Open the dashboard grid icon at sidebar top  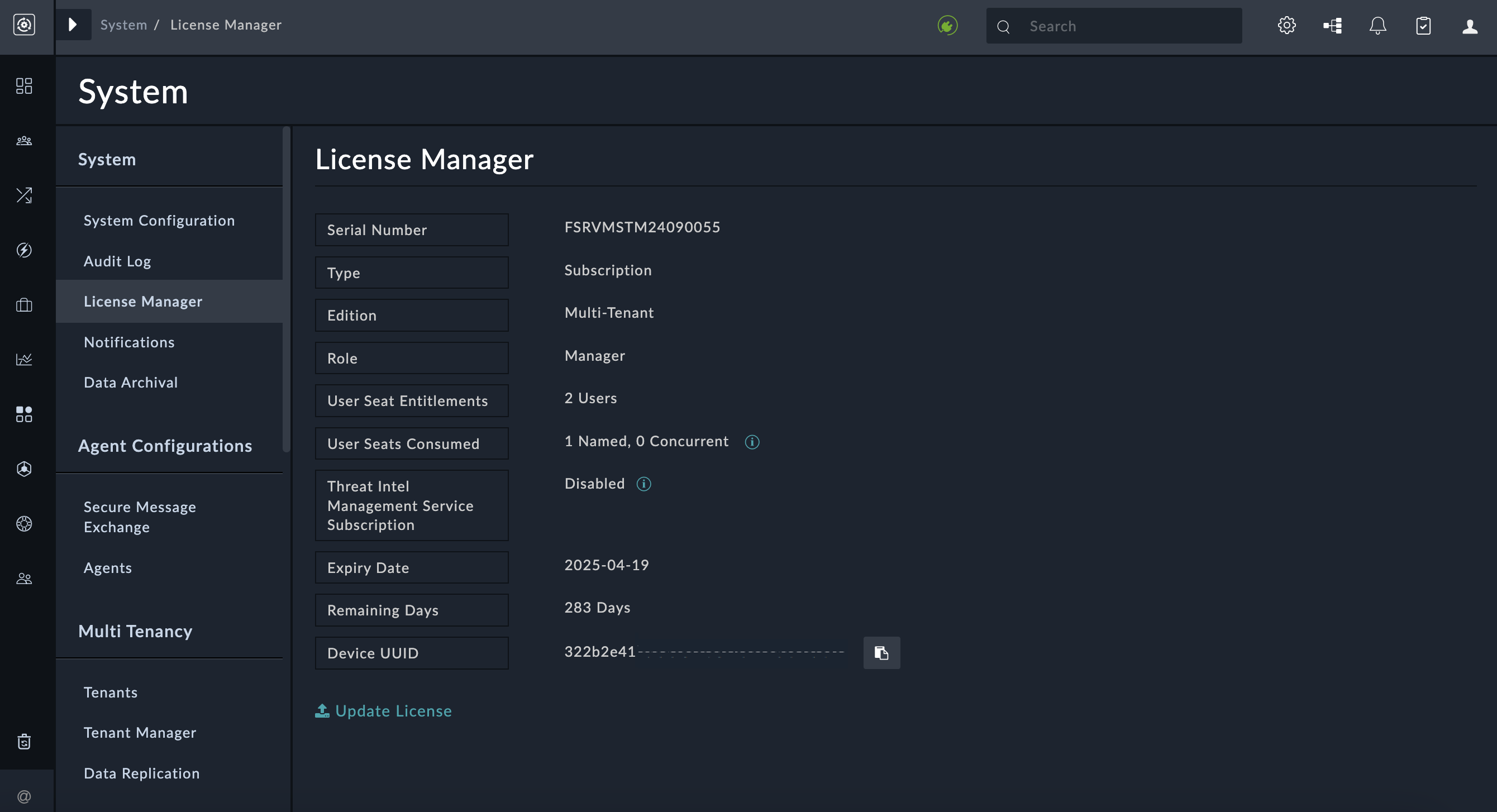24,86
